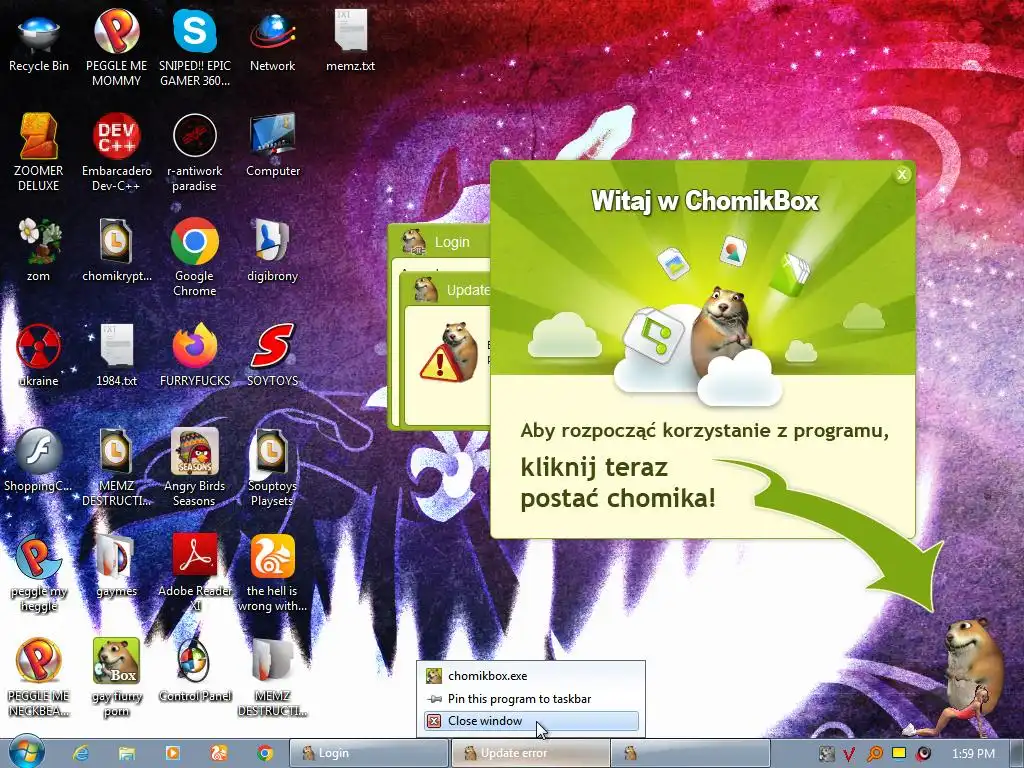Select the Network desktop icon
This screenshot has height=768, width=1024.
[272, 42]
